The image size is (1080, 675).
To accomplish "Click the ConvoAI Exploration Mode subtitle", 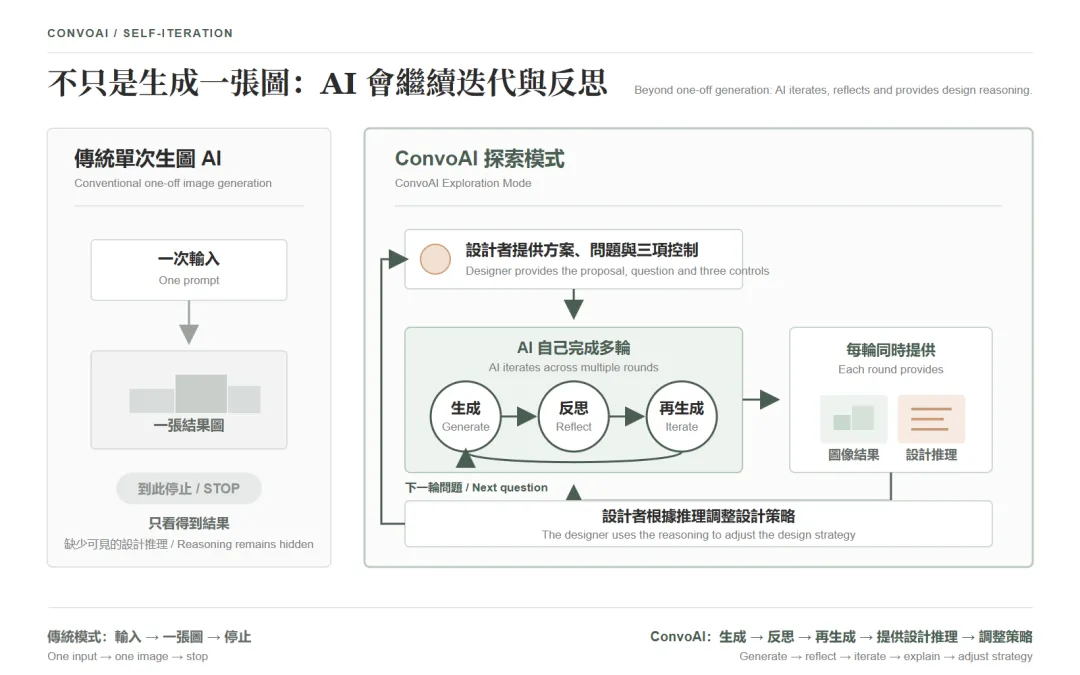I will [x=463, y=183].
